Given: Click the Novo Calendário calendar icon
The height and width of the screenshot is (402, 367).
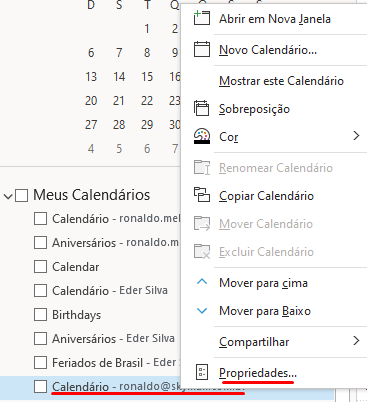Looking at the screenshot, I should tap(202, 49).
